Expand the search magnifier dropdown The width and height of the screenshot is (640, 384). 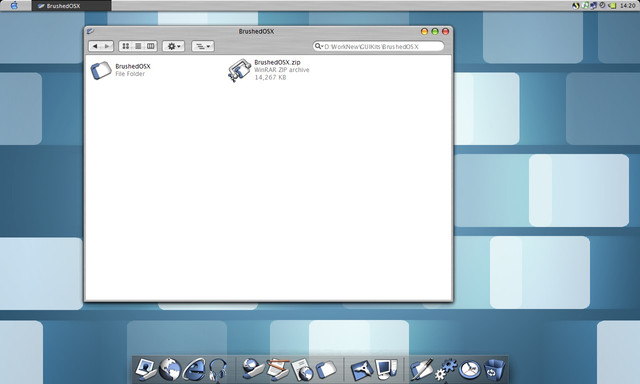click(318, 46)
